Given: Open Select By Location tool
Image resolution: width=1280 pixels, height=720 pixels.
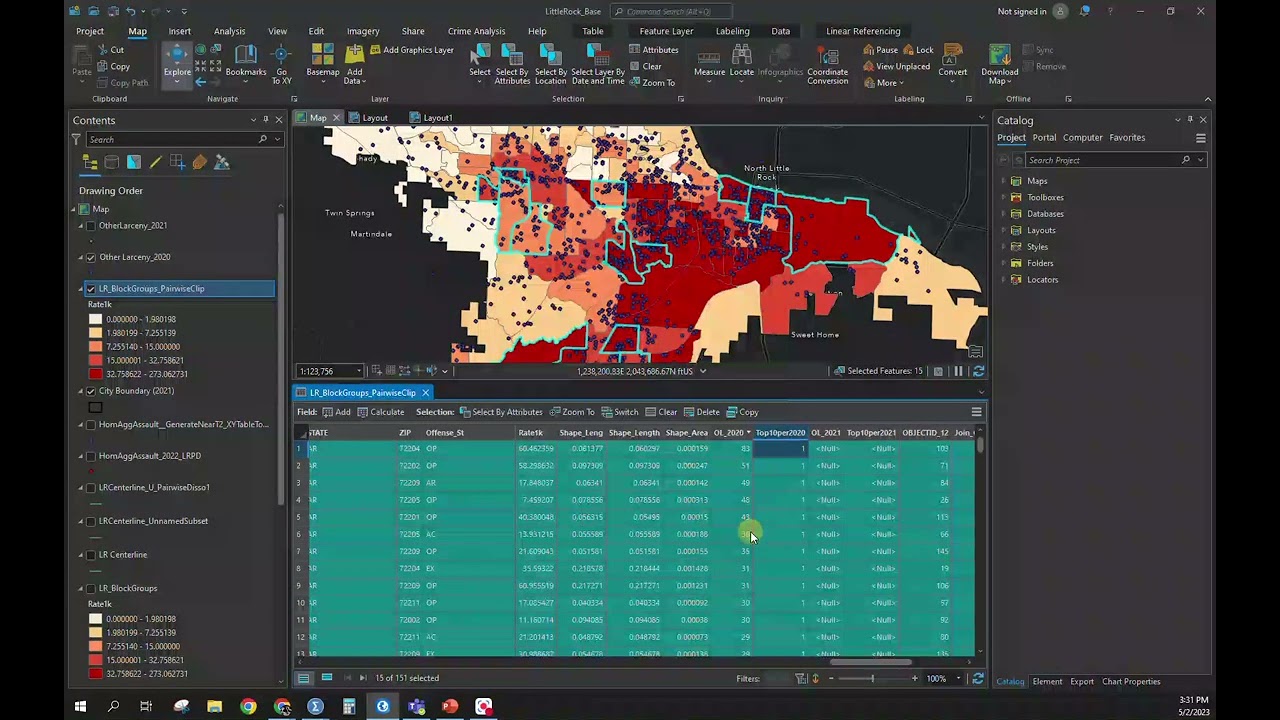Looking at the screenshot, I should click(x=550, y=64).
